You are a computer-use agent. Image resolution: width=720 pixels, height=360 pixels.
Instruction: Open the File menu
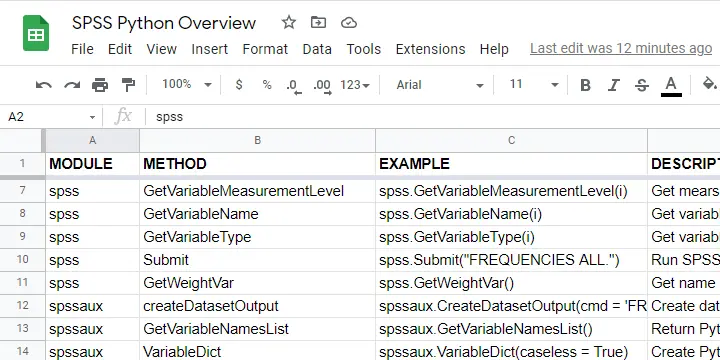[82, 49]
